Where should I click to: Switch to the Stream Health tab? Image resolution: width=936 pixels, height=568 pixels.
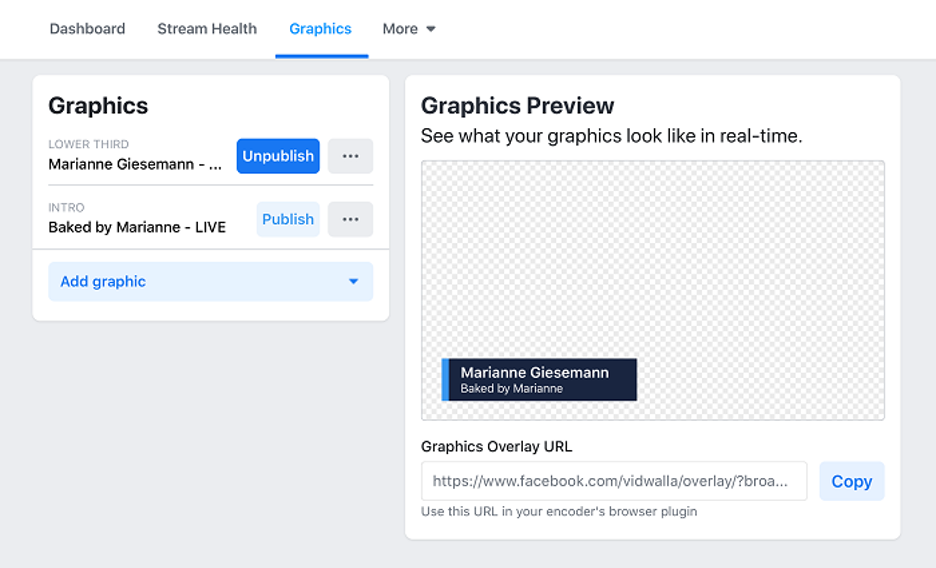click(x=207, y=29)
